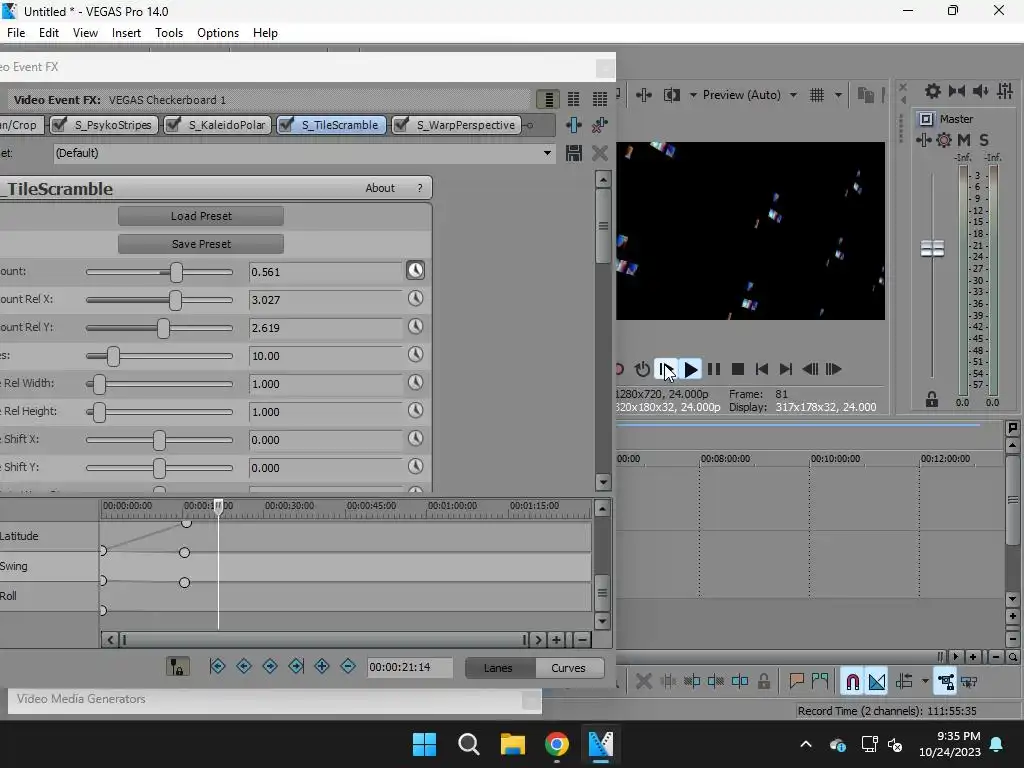Uncheck the S_PsykoStripes effect checkbox

[59, 124]
